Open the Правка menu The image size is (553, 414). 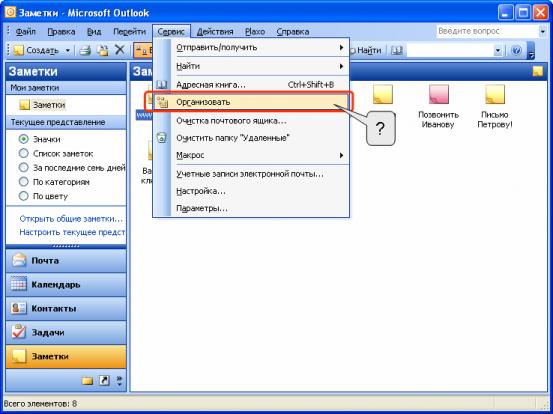coord(61,31)
